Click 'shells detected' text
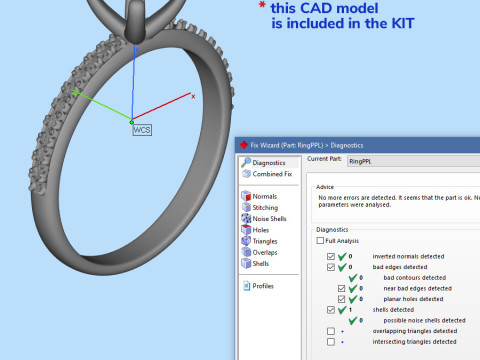 tap(393, 310)
